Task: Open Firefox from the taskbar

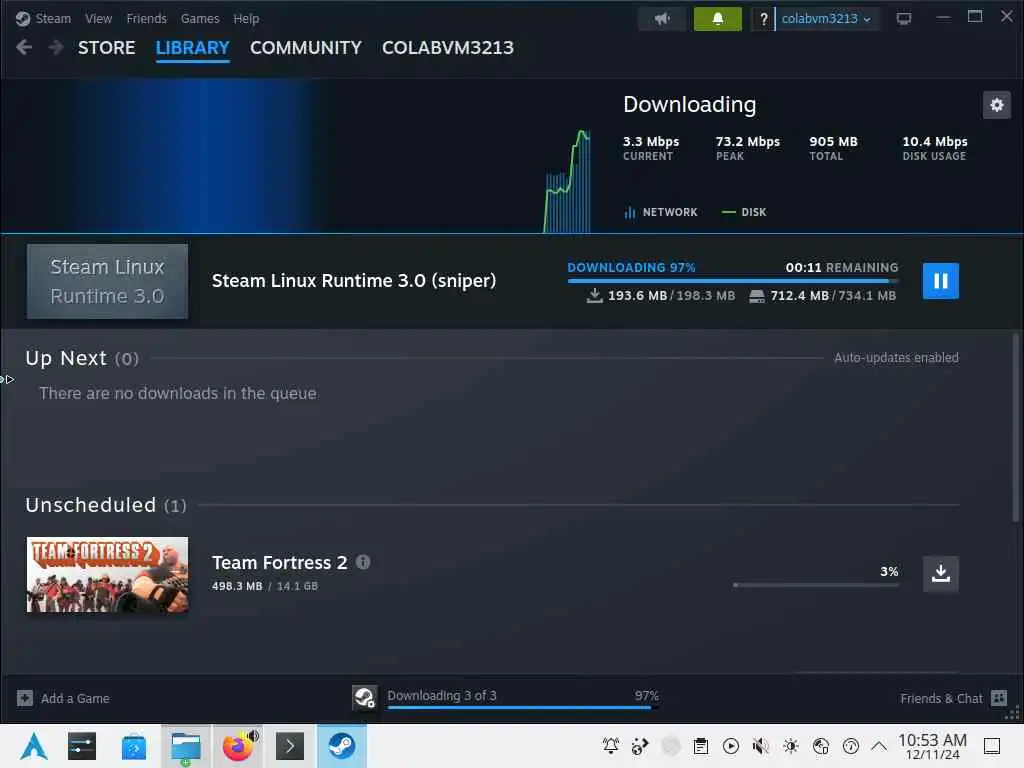Action: [238, 746]
